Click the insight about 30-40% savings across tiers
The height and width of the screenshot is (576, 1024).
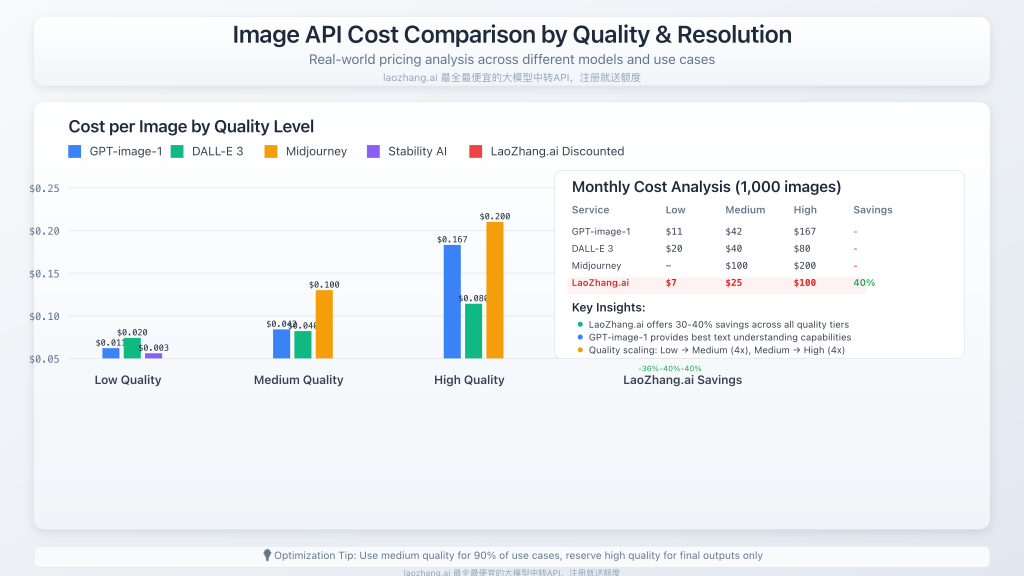click(x=719, y=325)
